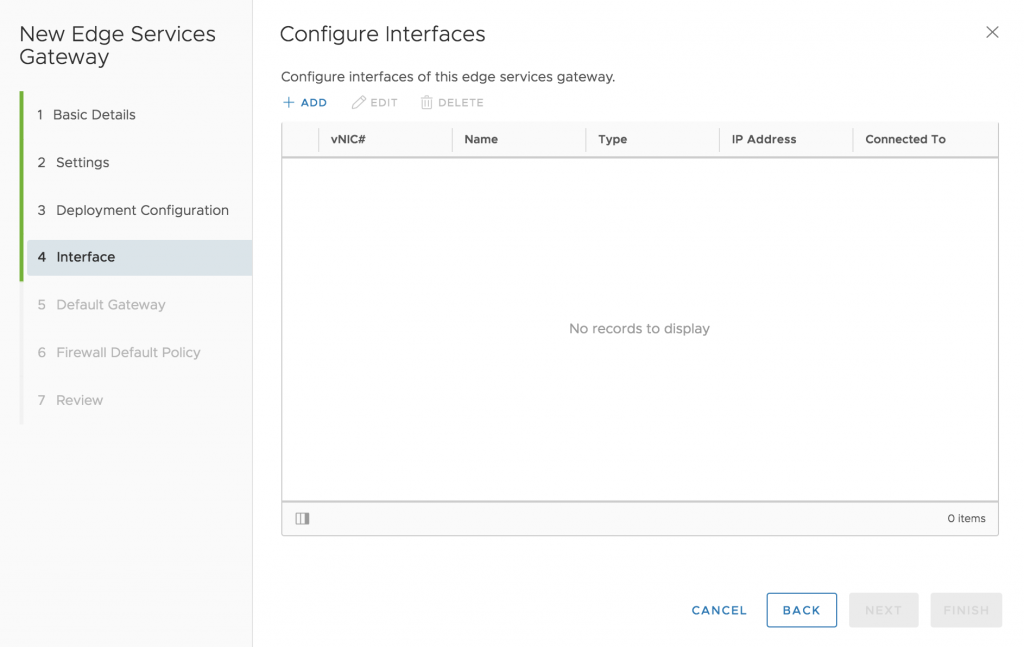Click the Name column header

point(519,139)
